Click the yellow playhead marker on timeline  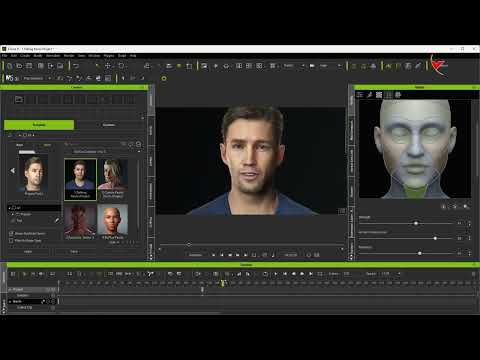pos(223,283)
